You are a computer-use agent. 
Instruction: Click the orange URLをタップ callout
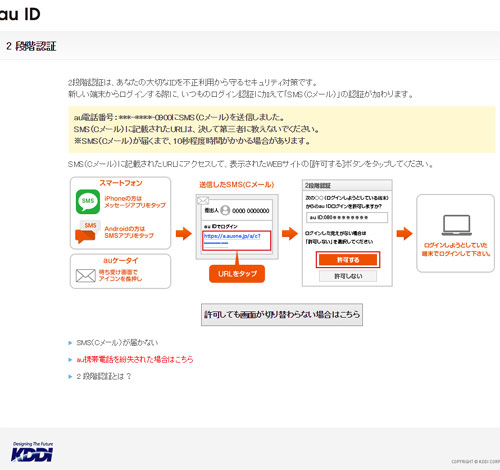click(237, 274)
